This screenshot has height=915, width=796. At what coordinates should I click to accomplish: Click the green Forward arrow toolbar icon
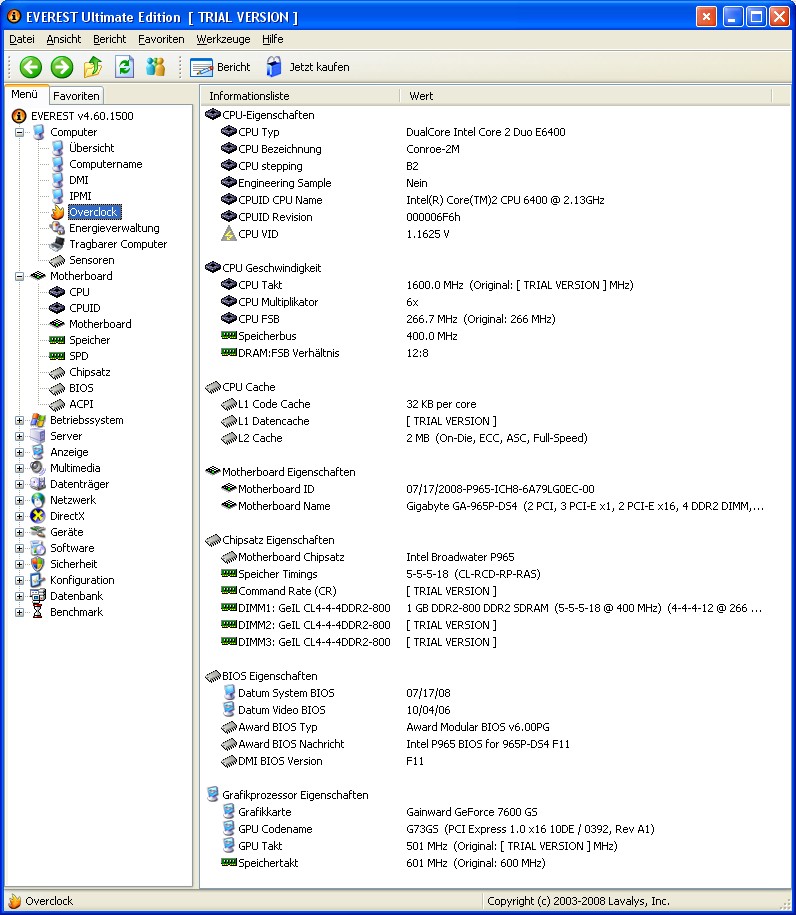[x=62, y=67]
